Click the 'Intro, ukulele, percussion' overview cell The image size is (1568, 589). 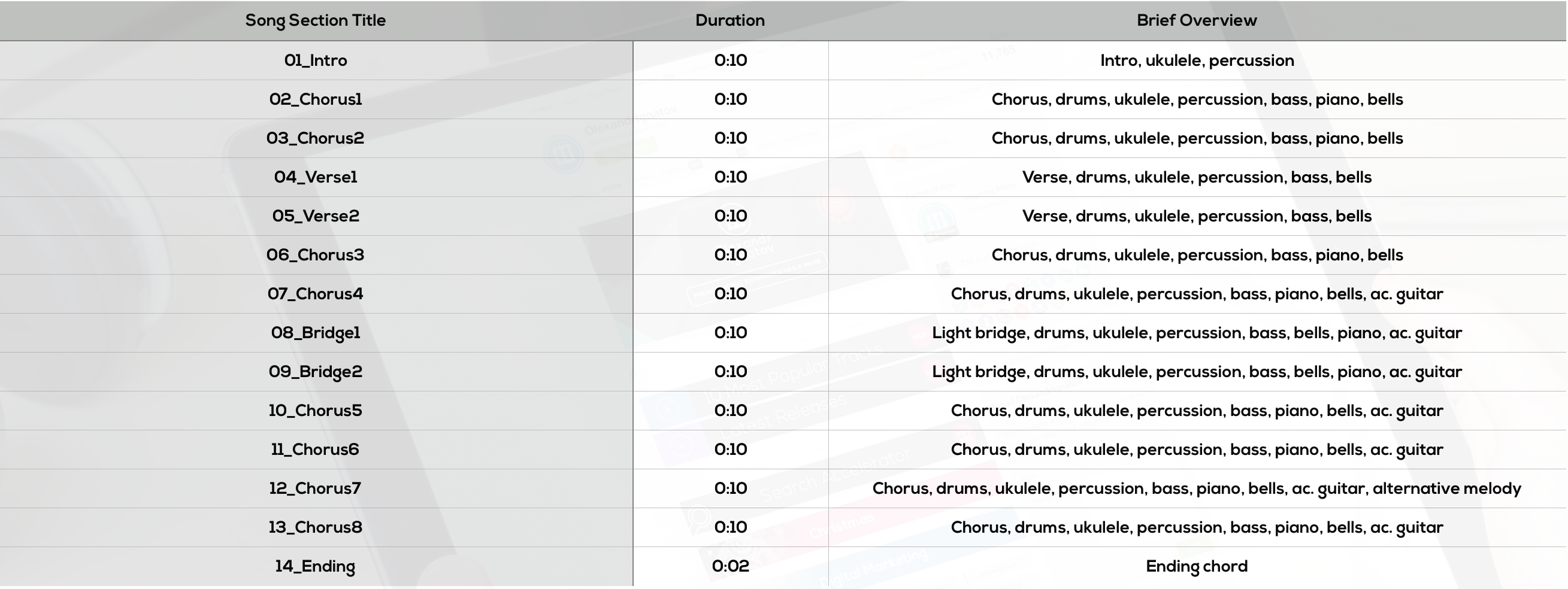(x=1197, y=61)
